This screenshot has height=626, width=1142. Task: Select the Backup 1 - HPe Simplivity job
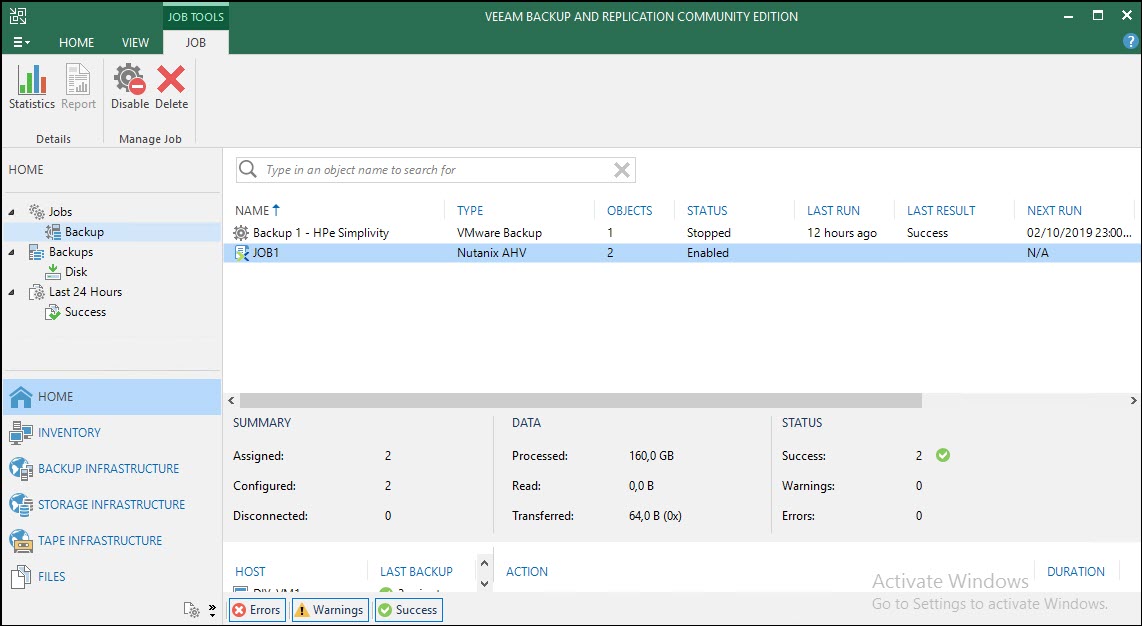tap(320, 233)
